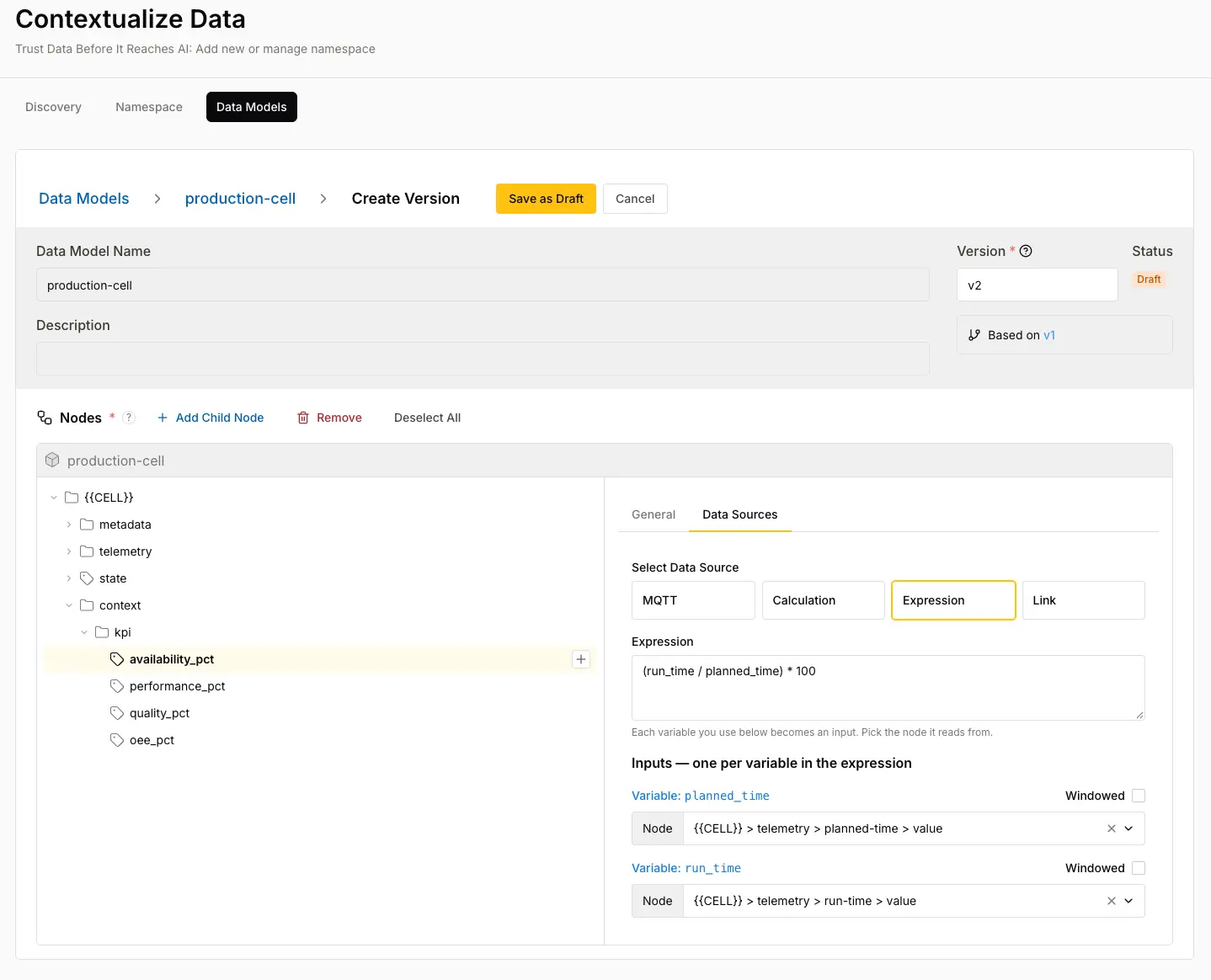The width and height of the screenshot is (1211, 980).
Task: Click the tag icon of the state node
Action: pyautogui.click(x=87, y=578)
